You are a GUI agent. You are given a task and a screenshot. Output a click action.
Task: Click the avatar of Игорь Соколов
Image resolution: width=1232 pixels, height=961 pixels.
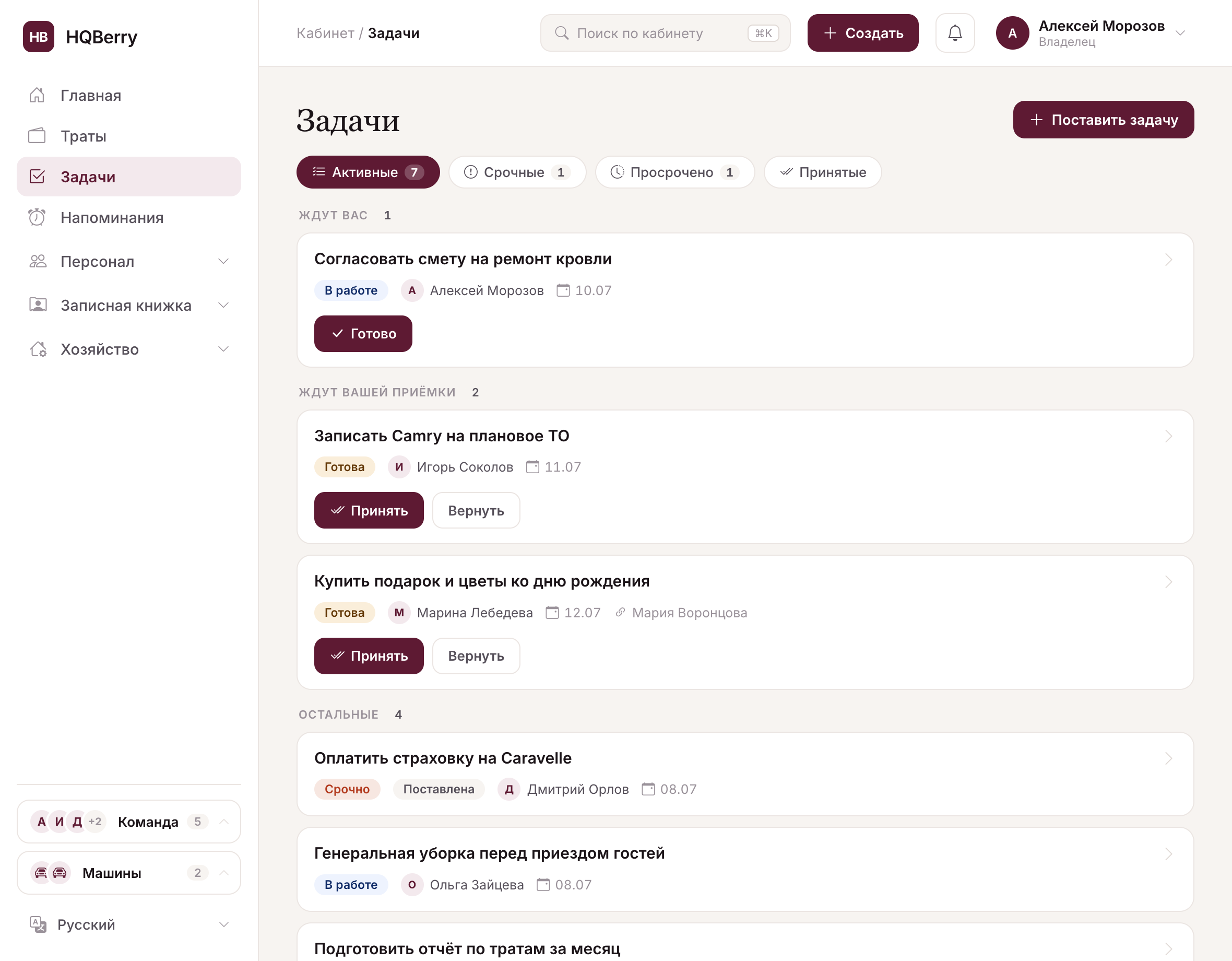click(x=399, y=467)
